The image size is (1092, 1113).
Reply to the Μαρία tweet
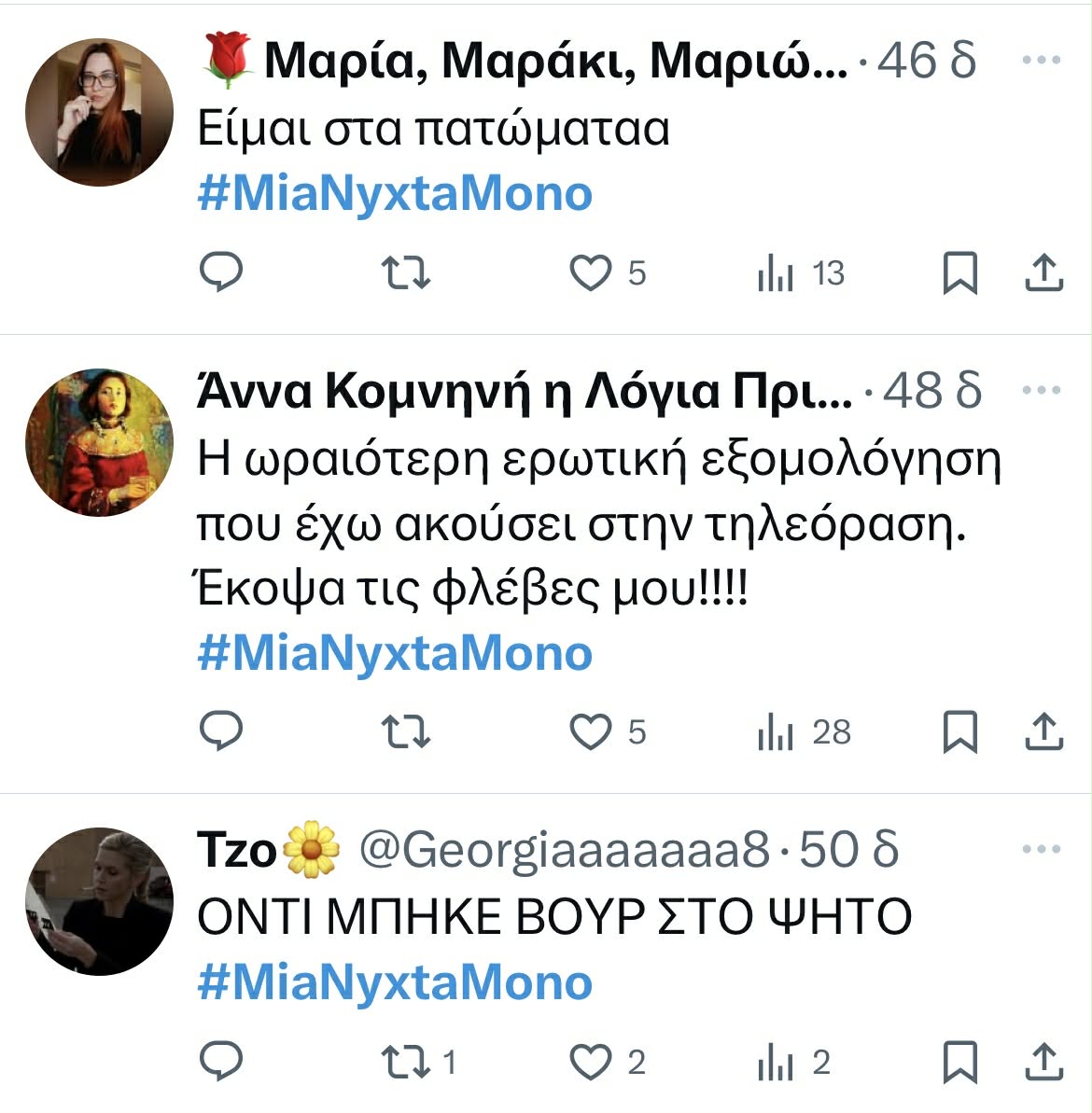click(222, 272)
